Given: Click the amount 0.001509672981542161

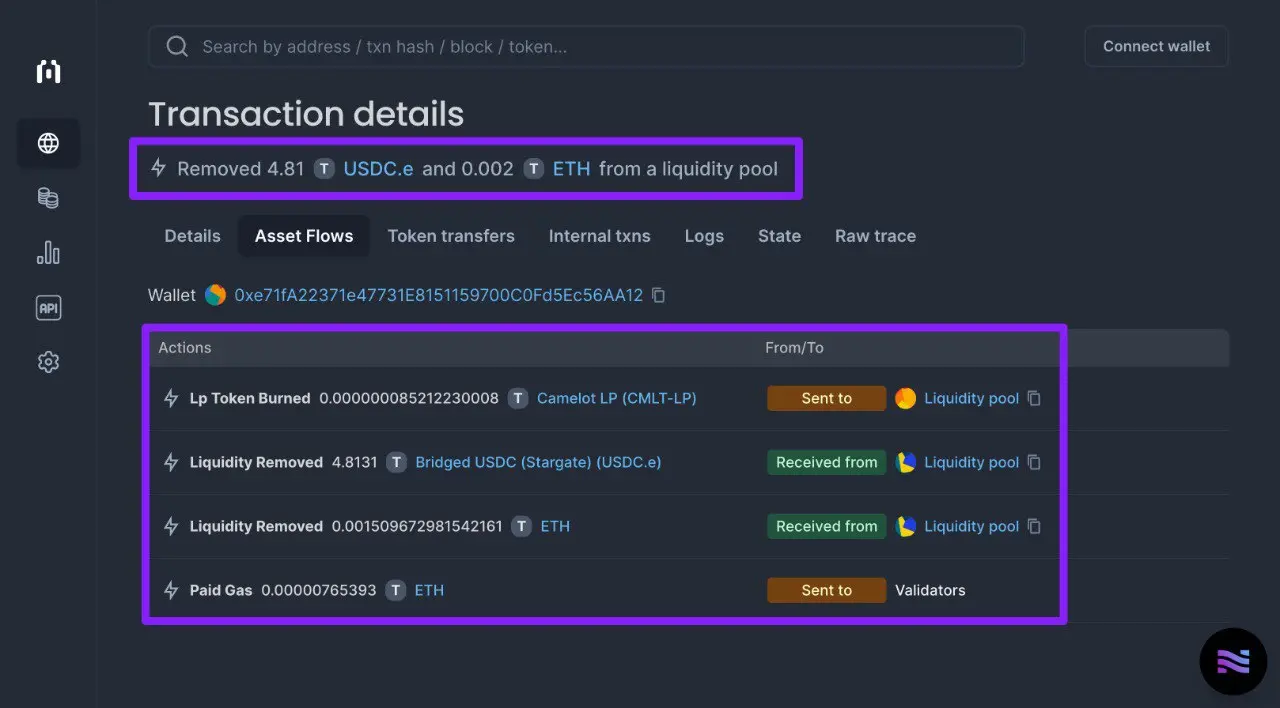Looking at the screenshot, I should 417,526.
